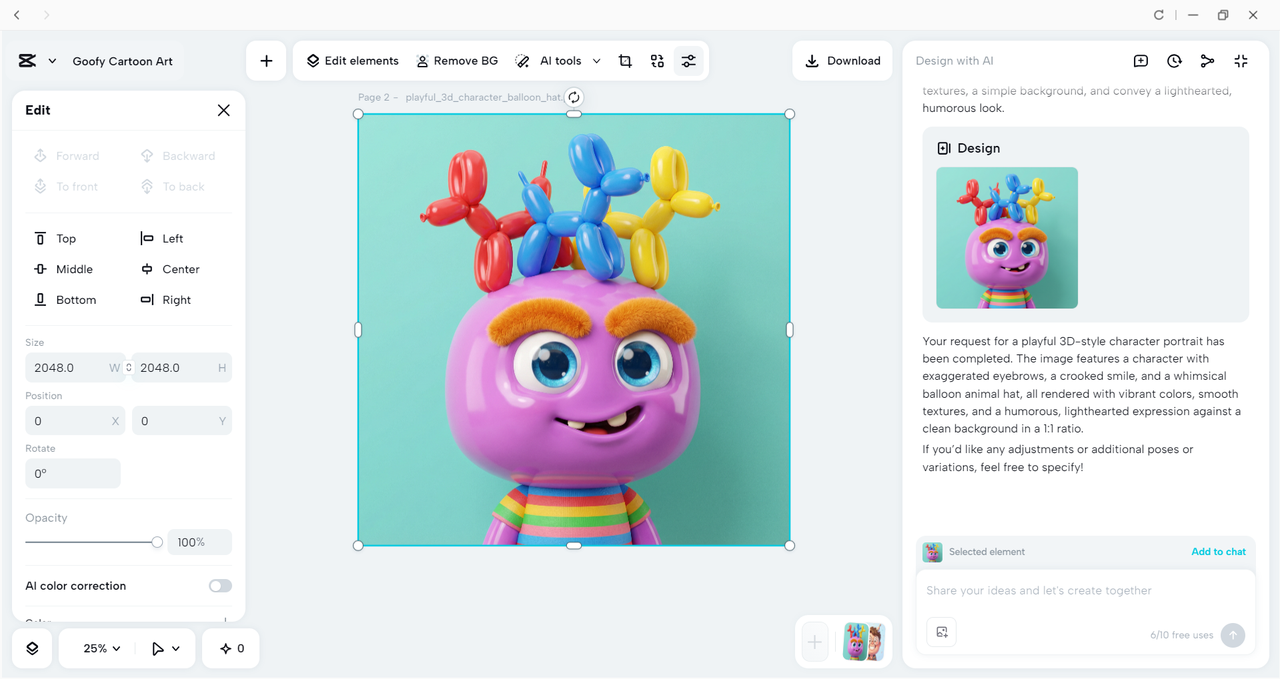Click the Remove BG icon
Screen dimensions: 1280x679
pyautogui.click(x=424, y=61)
